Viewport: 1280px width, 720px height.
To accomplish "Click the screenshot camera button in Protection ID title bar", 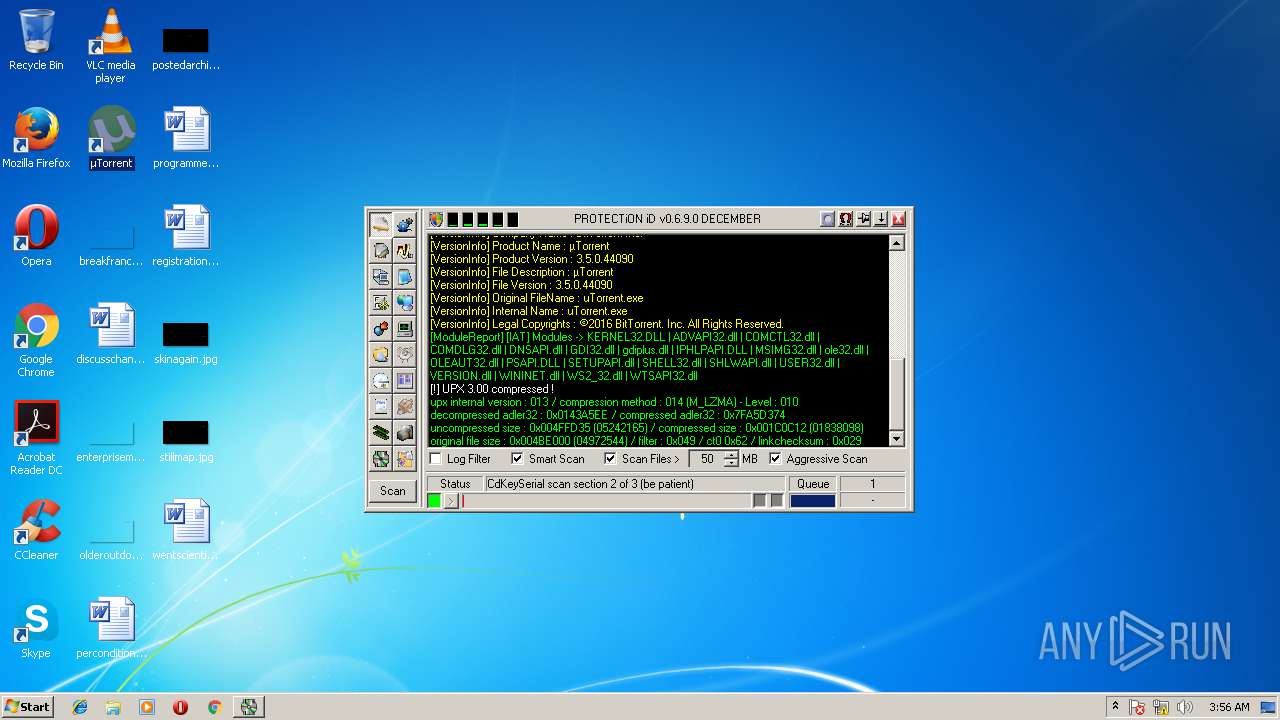I will [827, 219].
